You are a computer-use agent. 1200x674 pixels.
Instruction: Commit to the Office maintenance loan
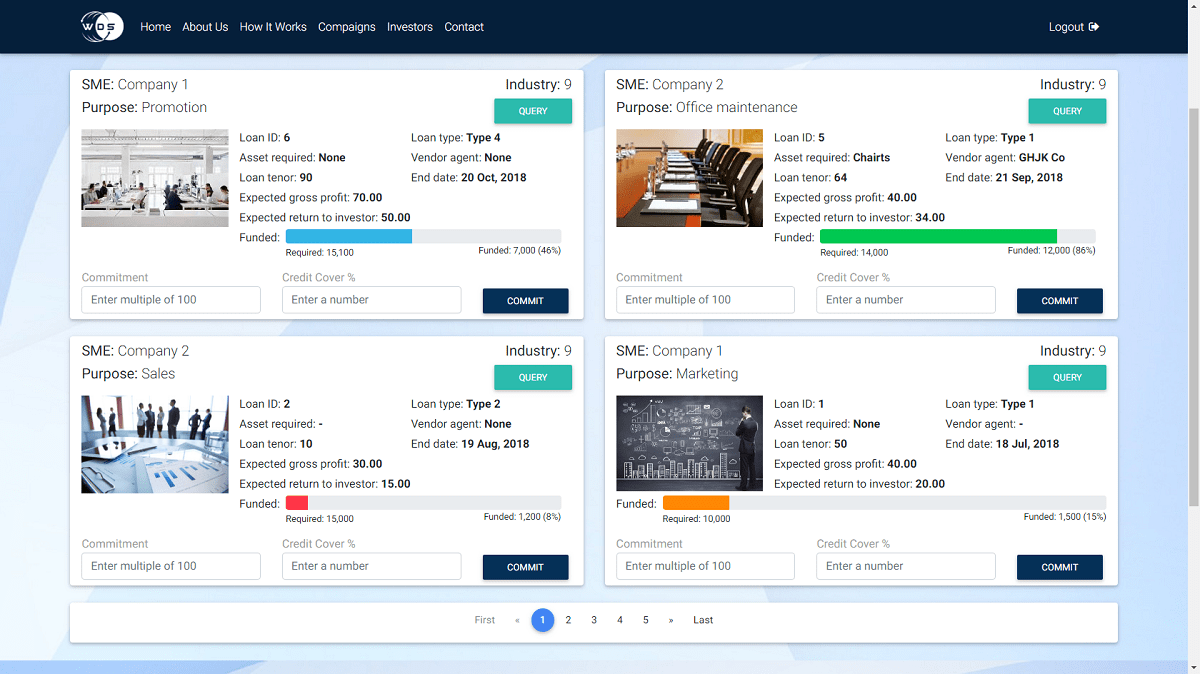click(x=1059, y=301)
